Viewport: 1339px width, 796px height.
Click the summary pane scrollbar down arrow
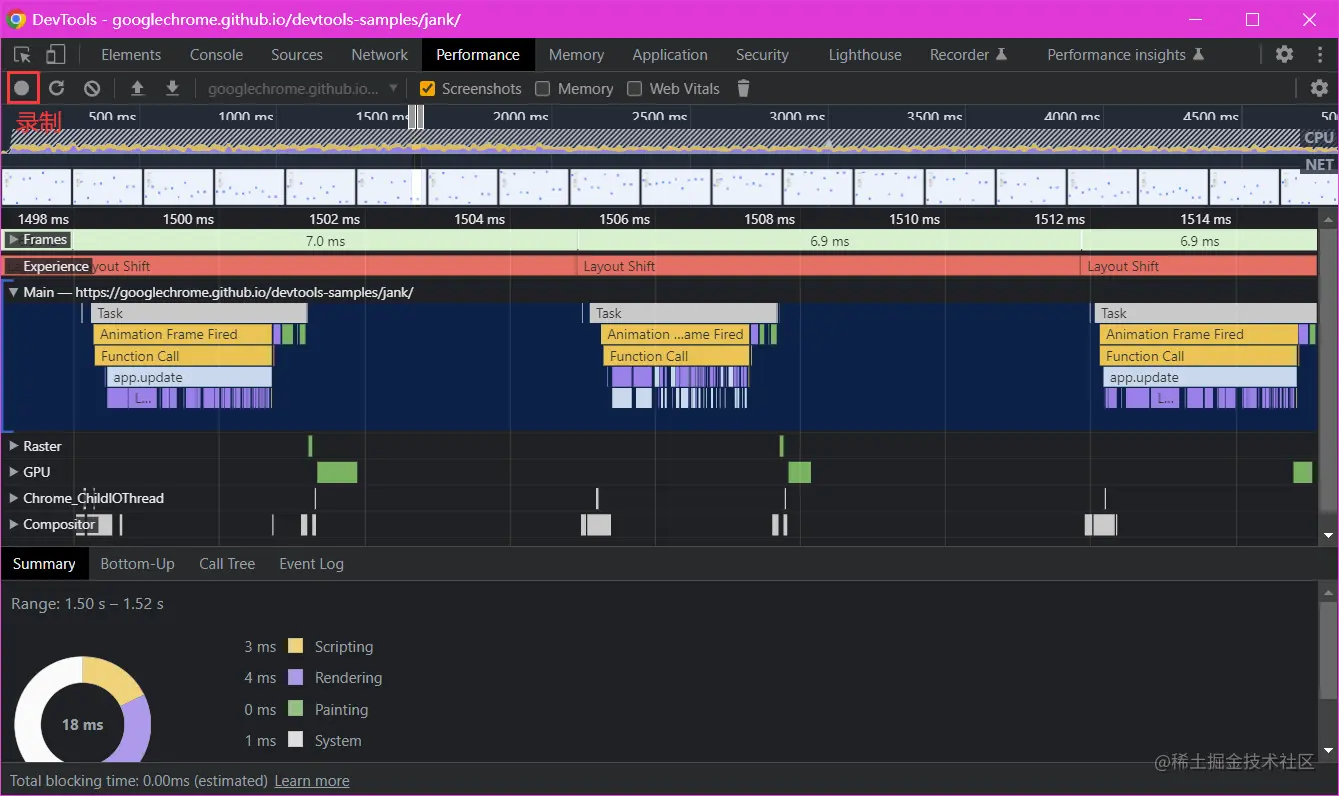[x=1328, y=750]
